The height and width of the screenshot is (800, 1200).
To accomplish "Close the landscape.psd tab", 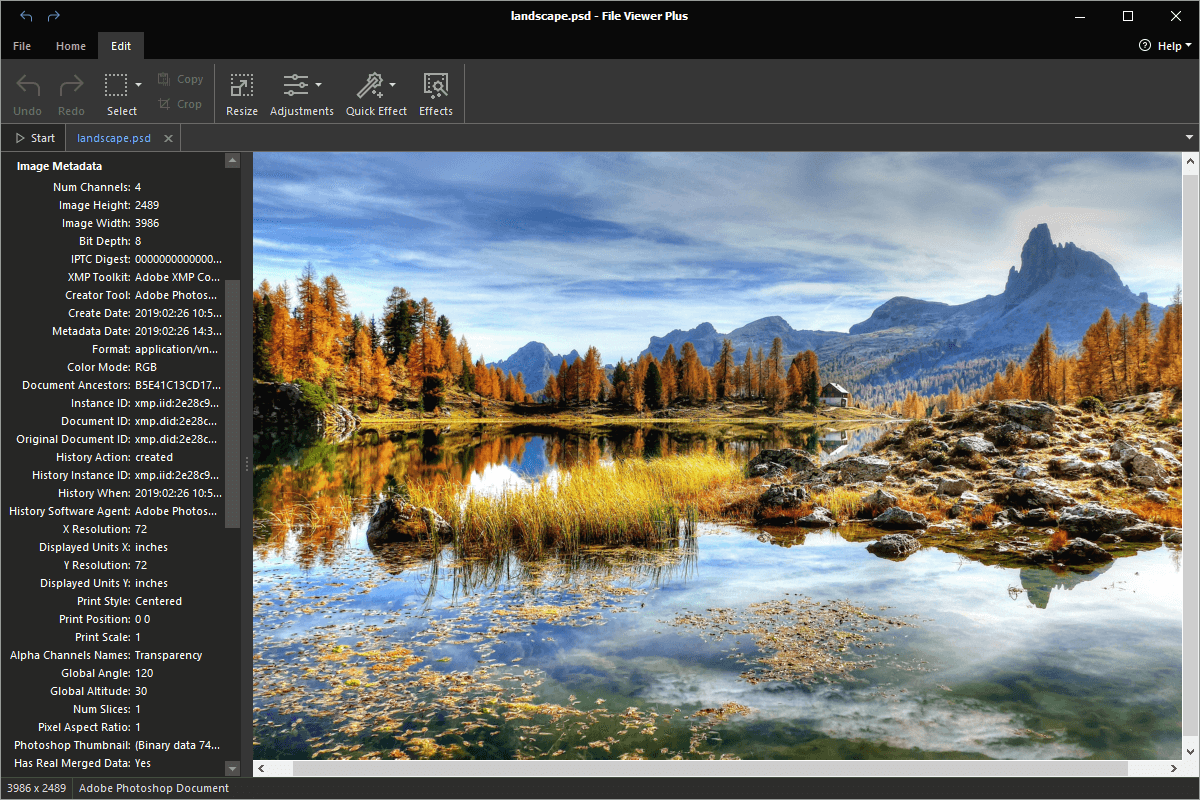I will coord(168,138).
